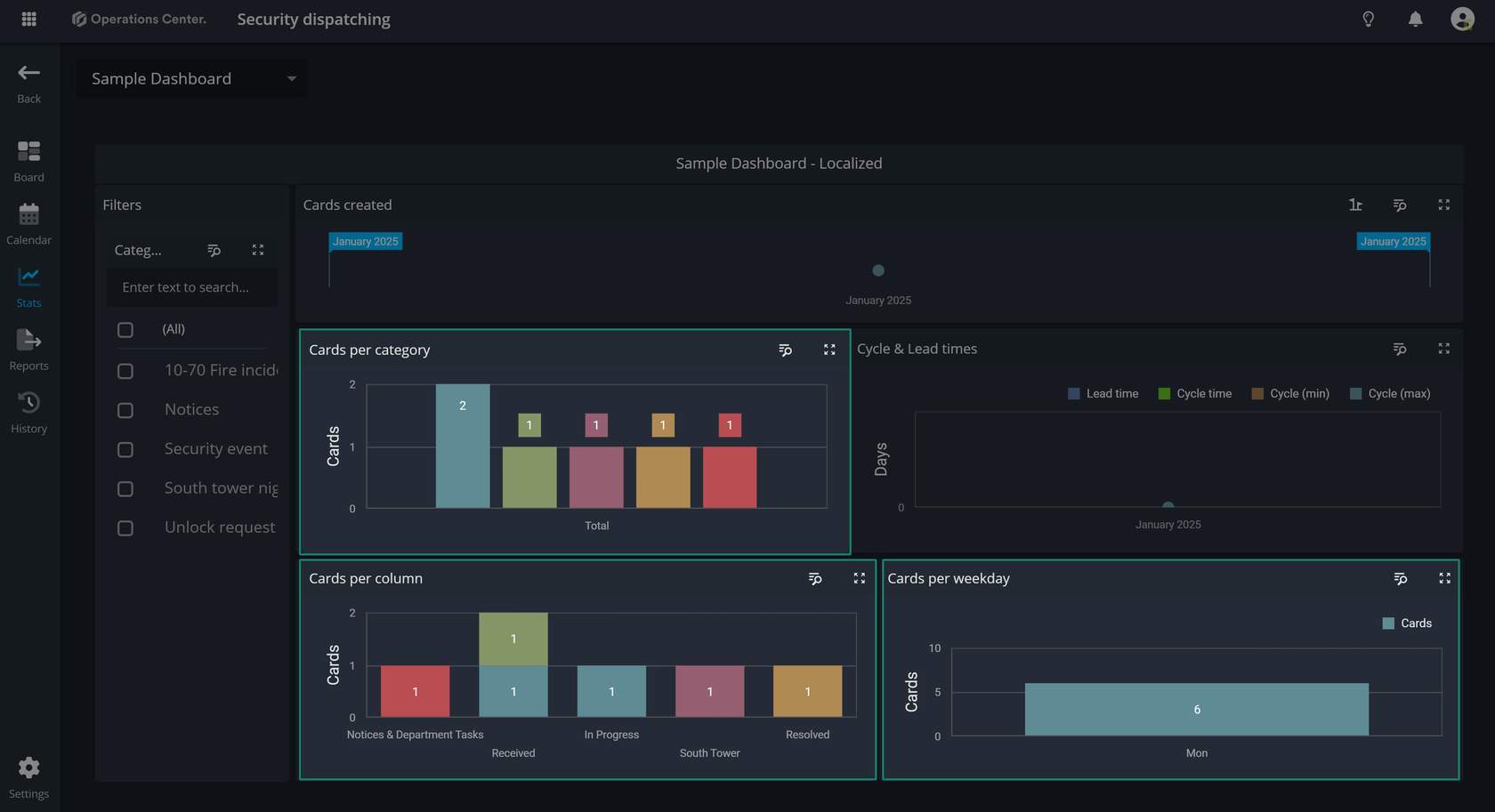Click the notifications bell icon
This screenshot has width=1495, height=812.
point(1415,19)
